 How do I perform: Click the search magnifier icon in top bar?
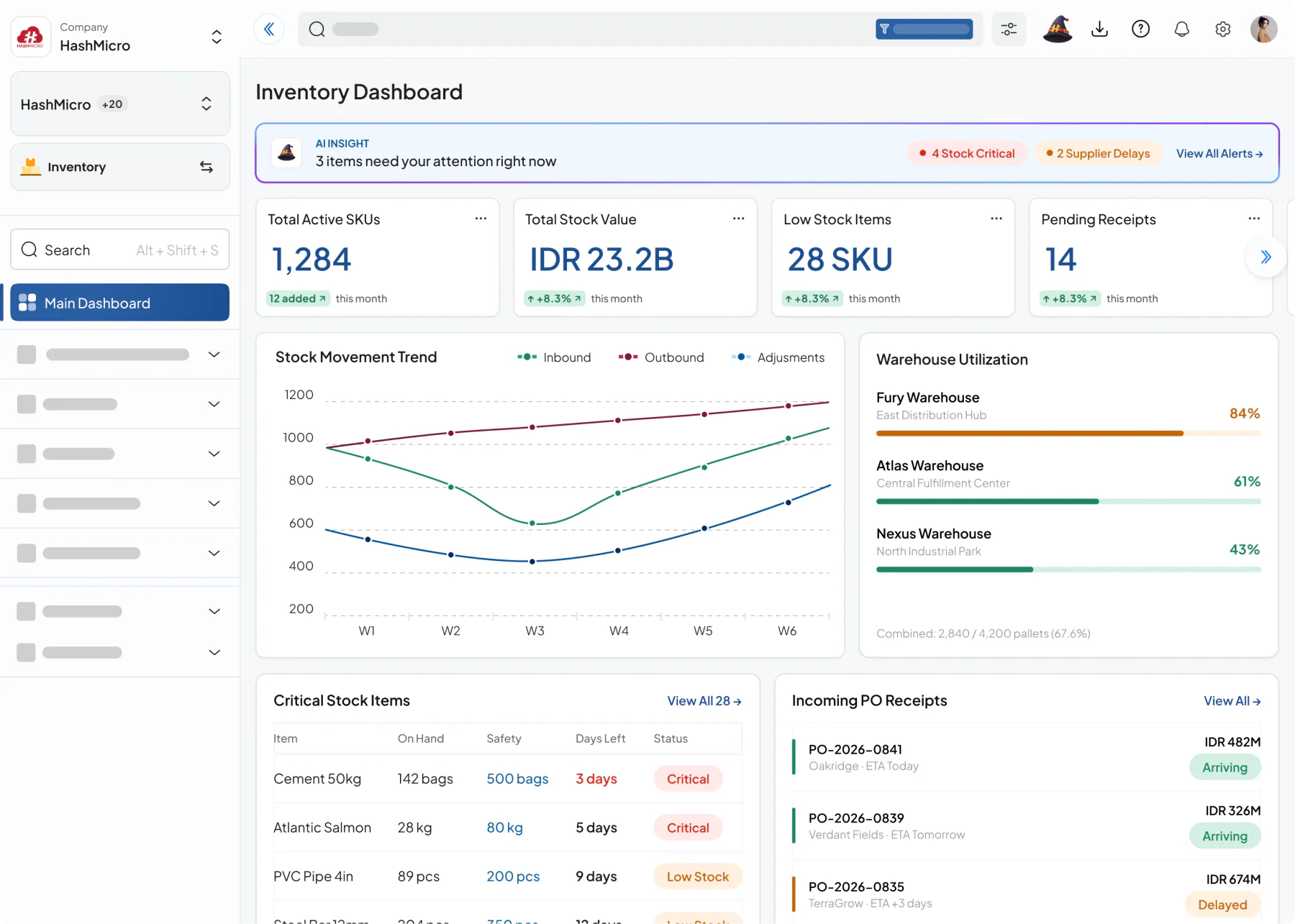coord(317,29)
